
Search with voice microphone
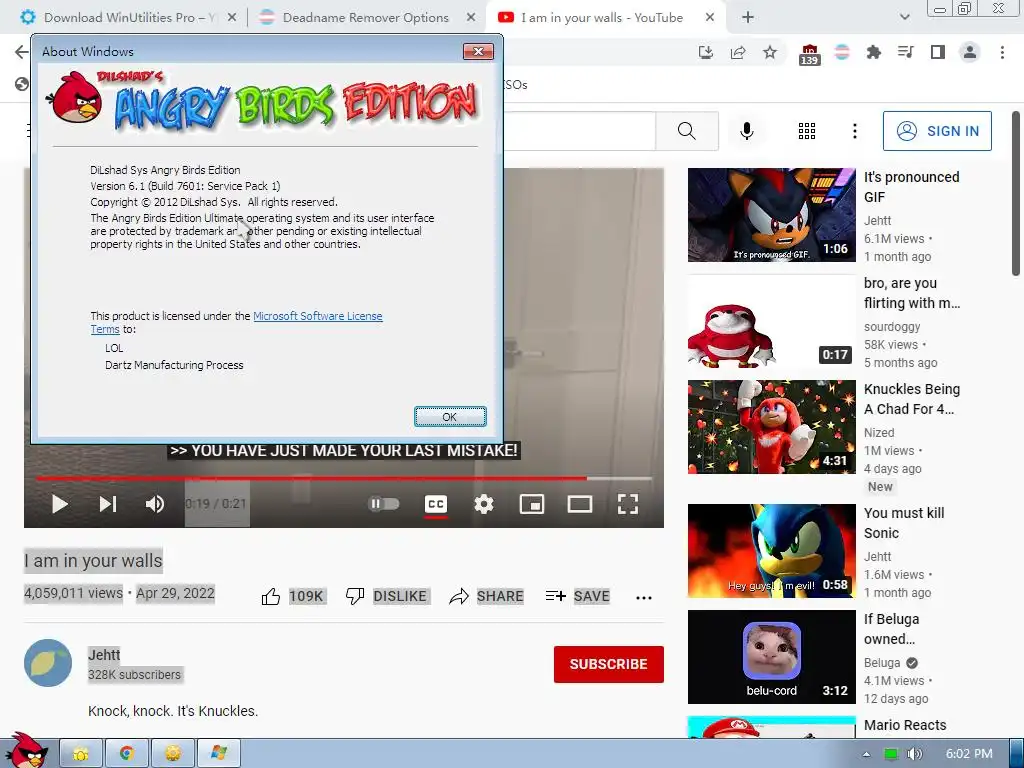tap(746, 131)
